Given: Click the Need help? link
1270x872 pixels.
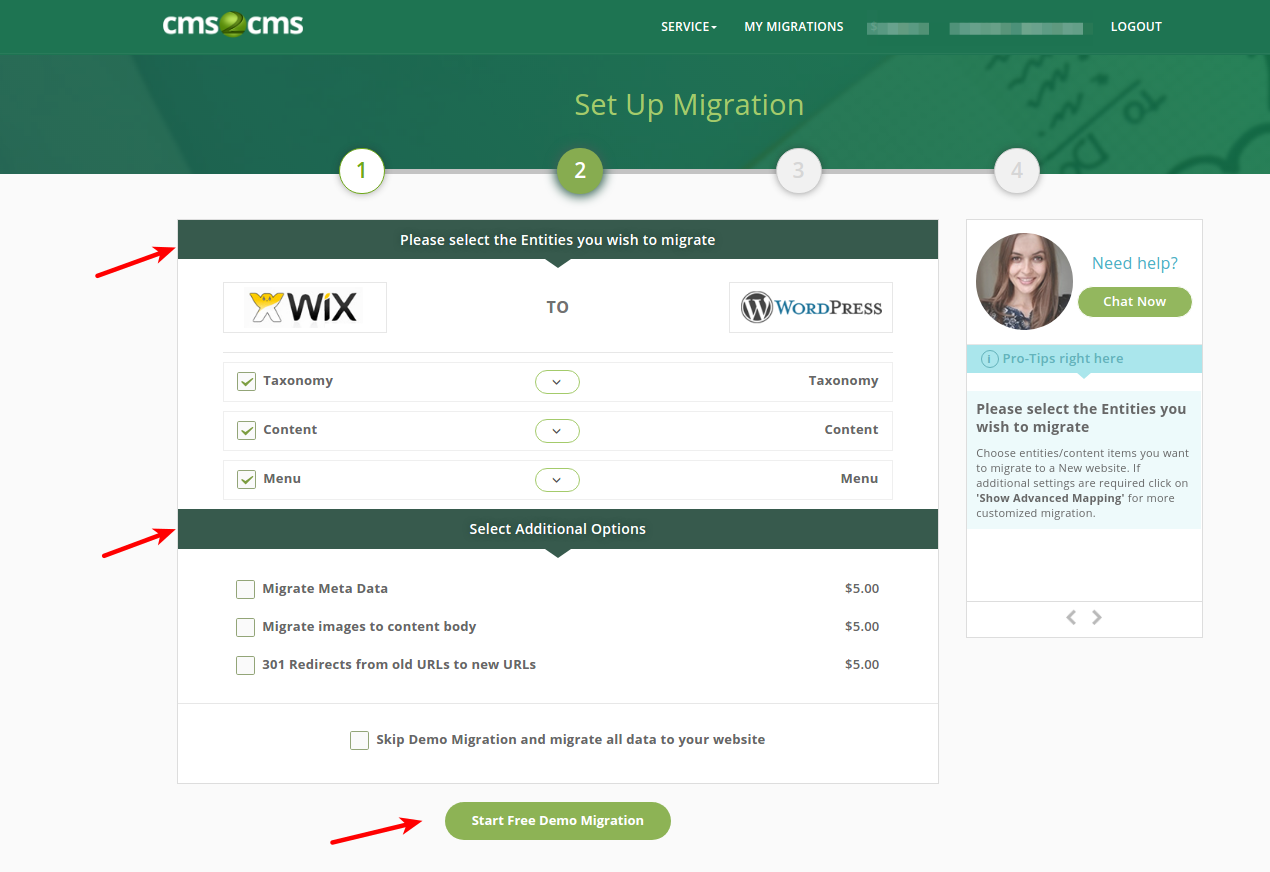Looking at the screenshot, I should point(1135,263).
